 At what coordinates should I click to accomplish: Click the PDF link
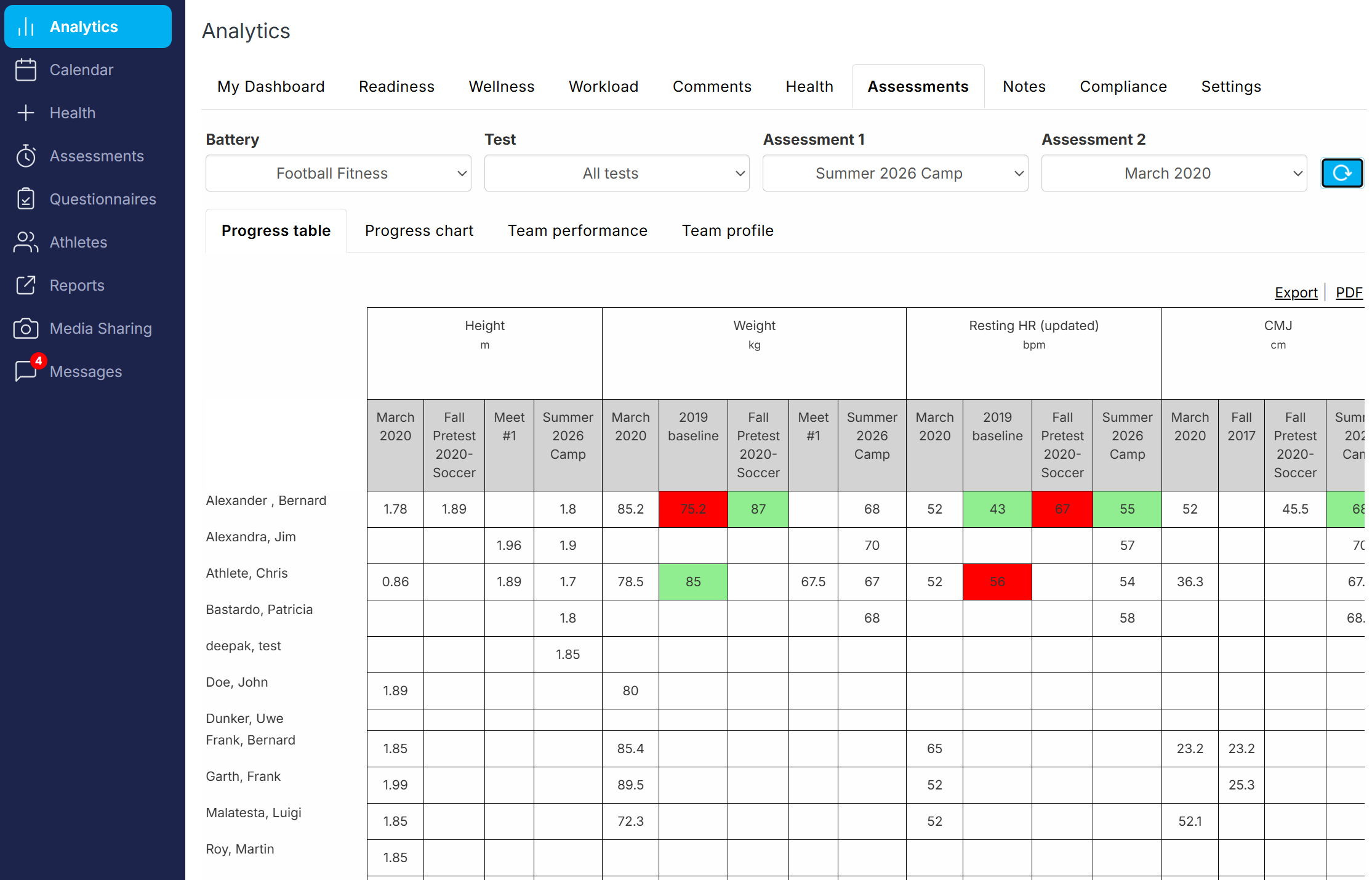click(x=1349, y=293)
